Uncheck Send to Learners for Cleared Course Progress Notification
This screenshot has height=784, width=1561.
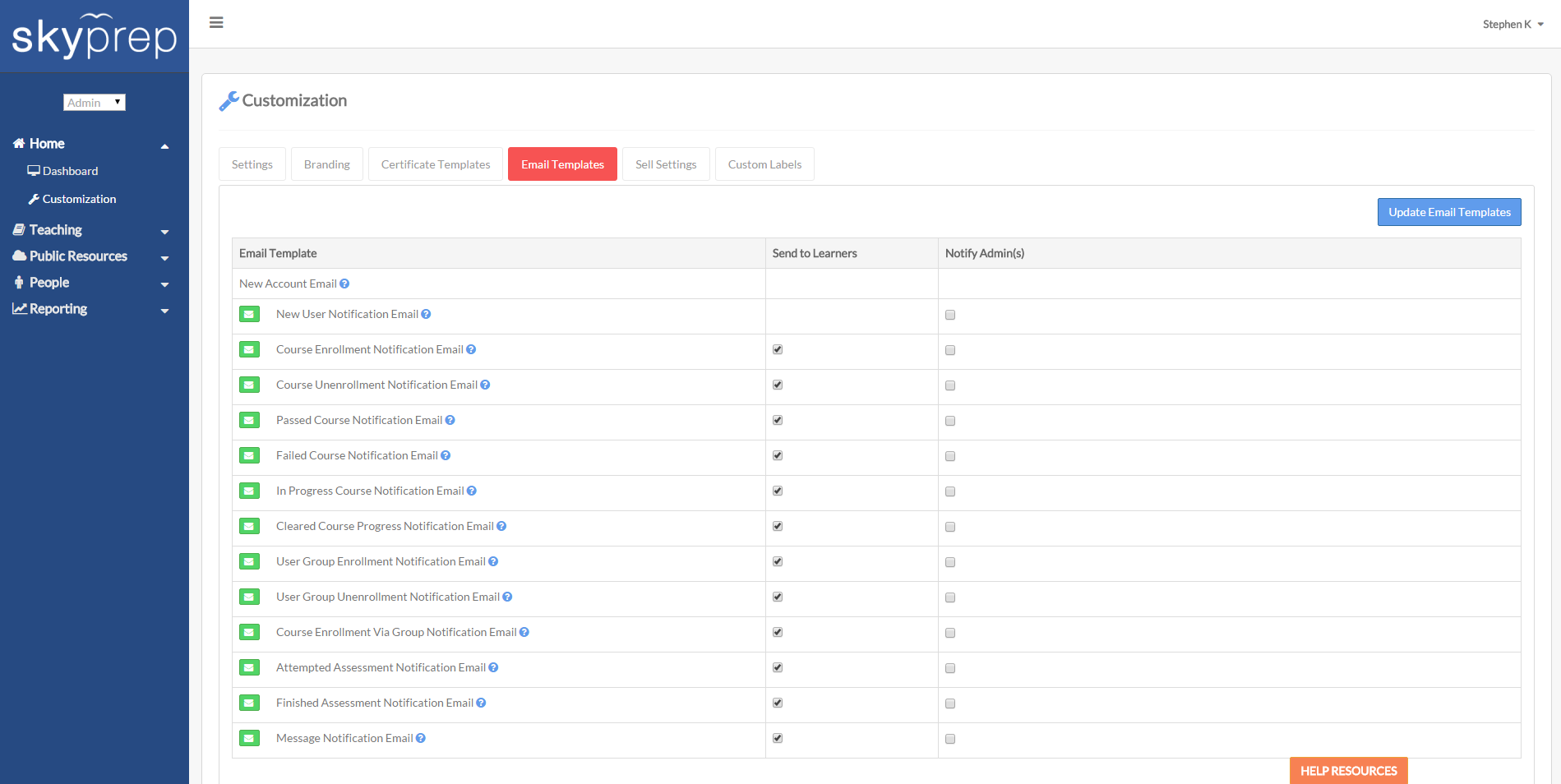tap(778, 526)
